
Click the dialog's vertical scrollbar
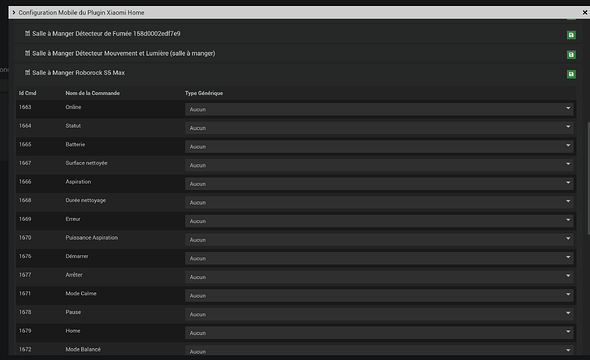point(588,178)
